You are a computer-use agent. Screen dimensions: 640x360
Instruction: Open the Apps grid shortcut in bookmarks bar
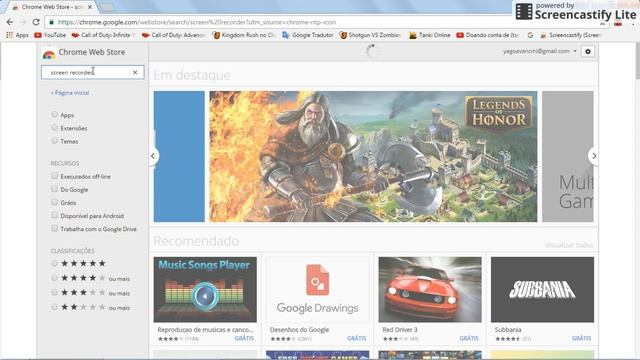(17, 35)
